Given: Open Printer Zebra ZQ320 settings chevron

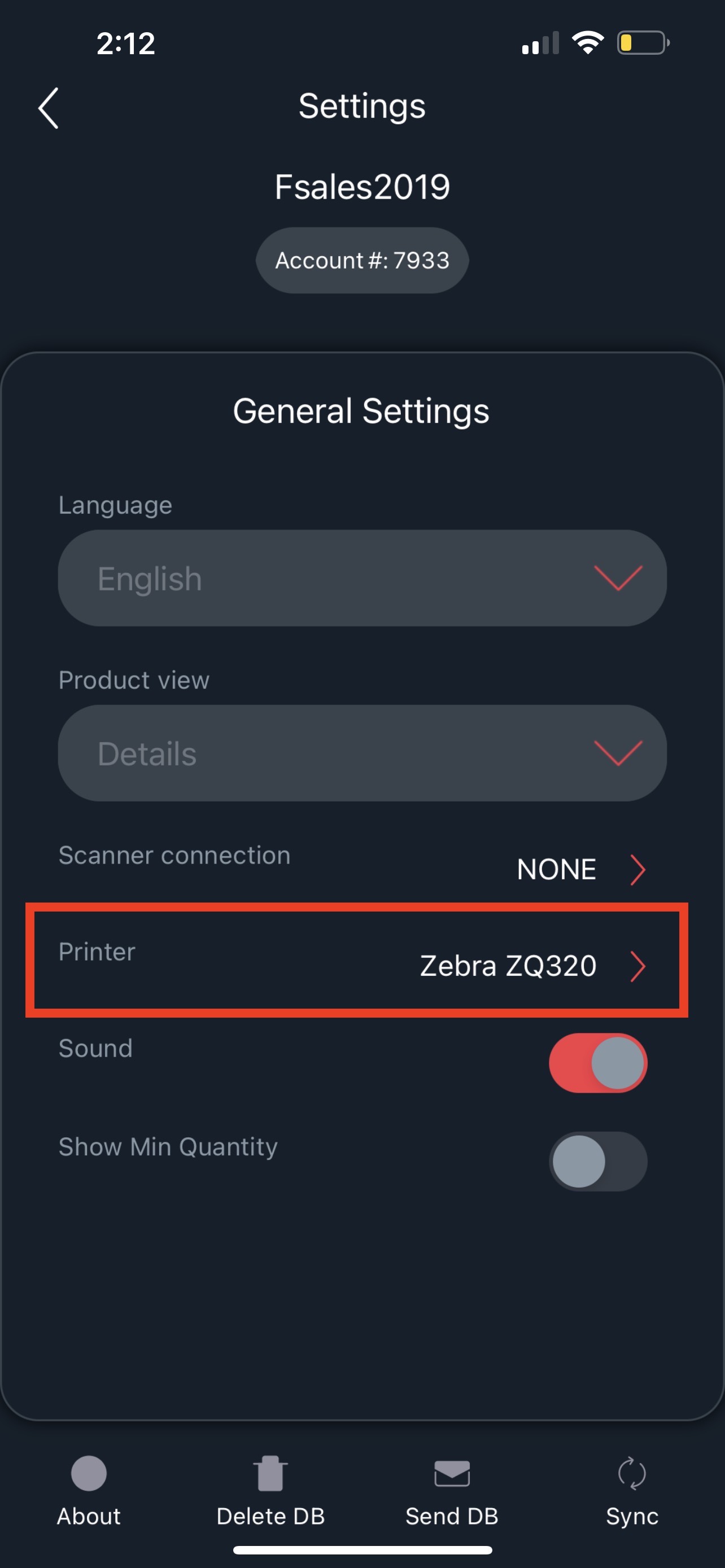Looking at the screenshot, I should (x=637, y=966).
